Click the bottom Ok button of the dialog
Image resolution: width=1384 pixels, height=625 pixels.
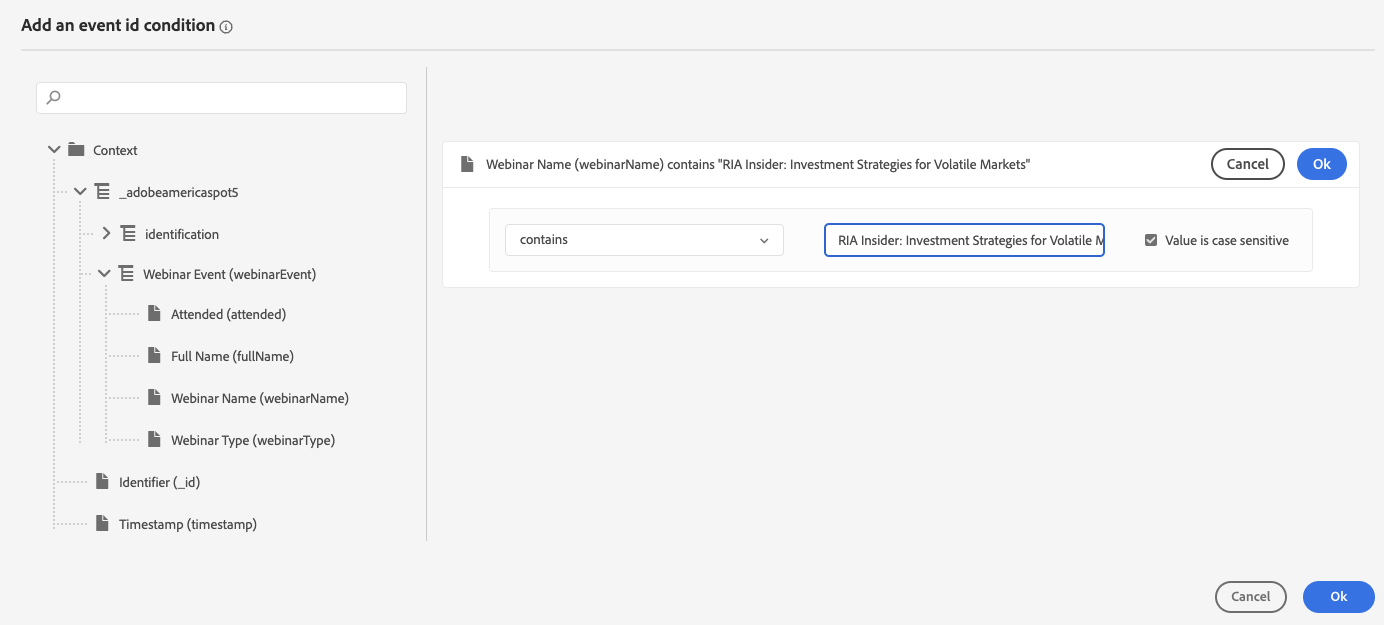point(1339,597)
